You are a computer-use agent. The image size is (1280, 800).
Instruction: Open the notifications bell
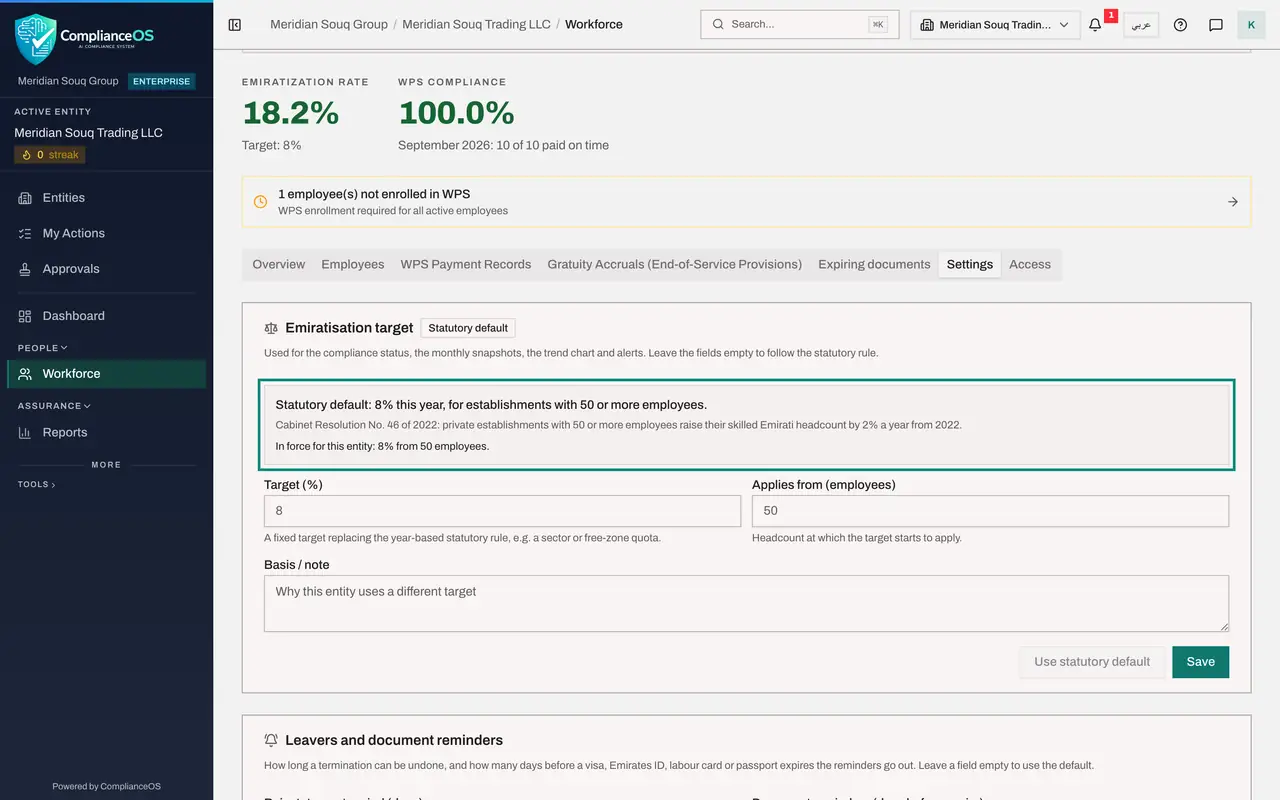click(x=1095, y=25)
